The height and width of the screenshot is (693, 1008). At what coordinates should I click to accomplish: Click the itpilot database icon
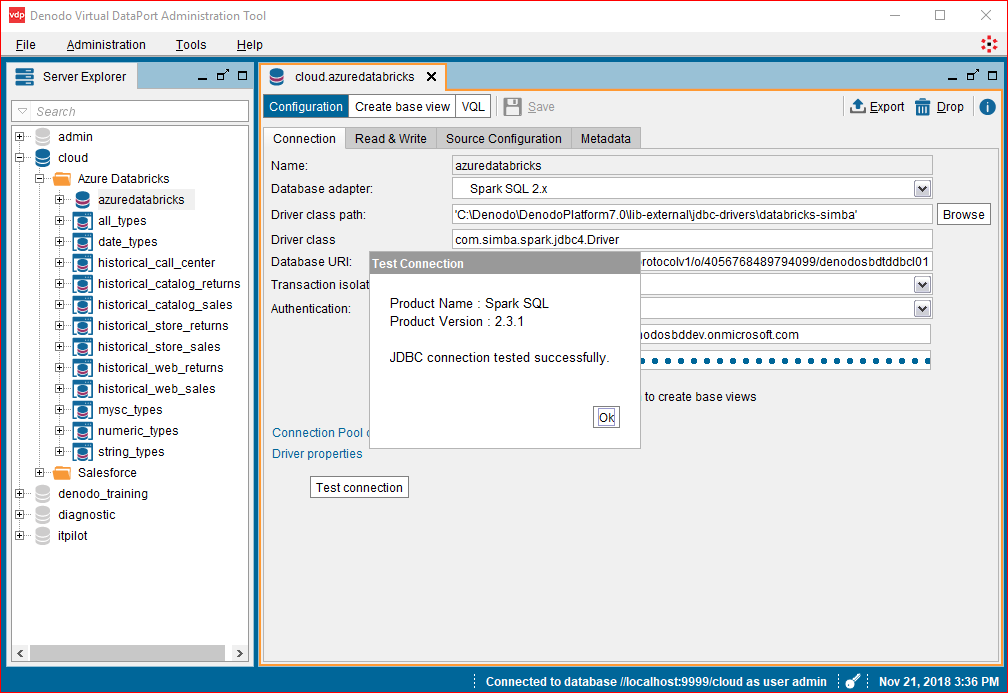click(x=43, y=536)
